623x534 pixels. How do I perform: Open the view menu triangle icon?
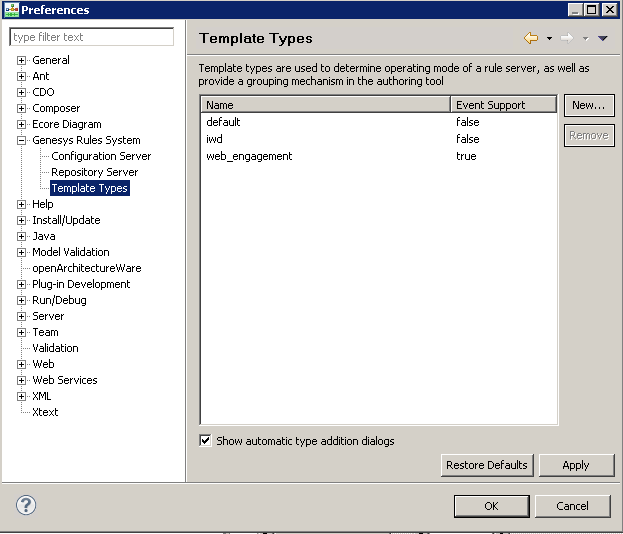(x=603, y=39)
